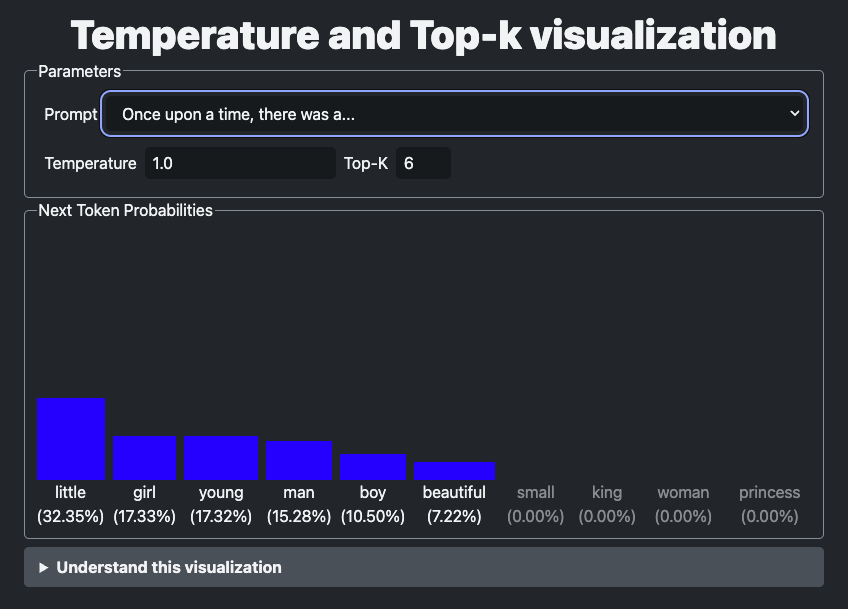Click the Temperature label text
The width and height of the screenshot is (848, 609).
pyautogui.click(x=90, y=163)
